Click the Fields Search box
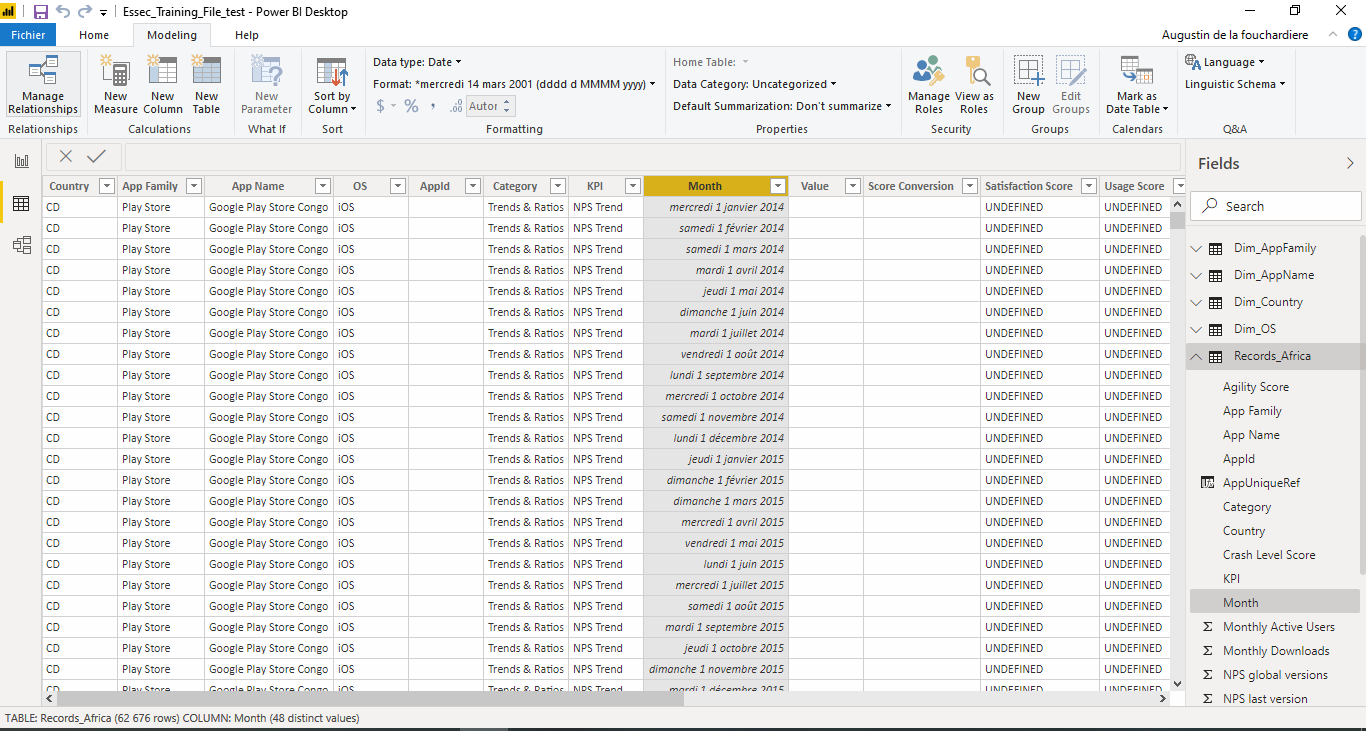Screen dimensions: 1366x731 click(1277, 206)
